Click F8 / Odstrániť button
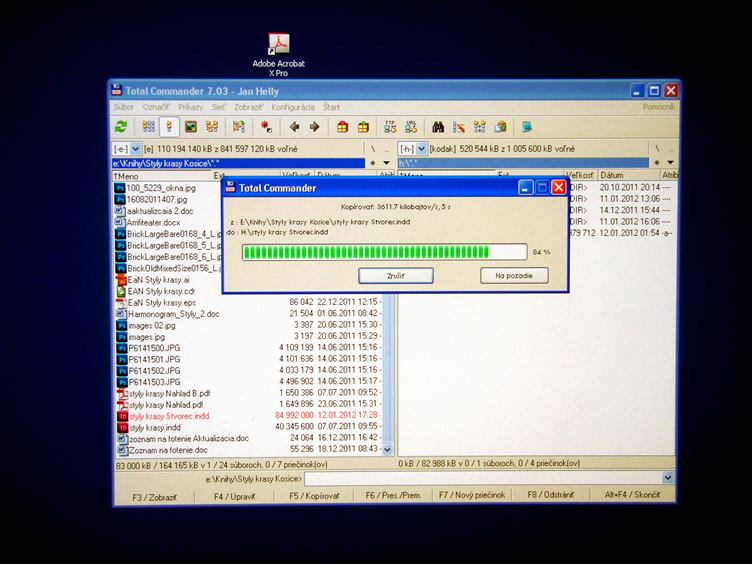Viewport: 752px width, 564px height. tap(551, 494)
